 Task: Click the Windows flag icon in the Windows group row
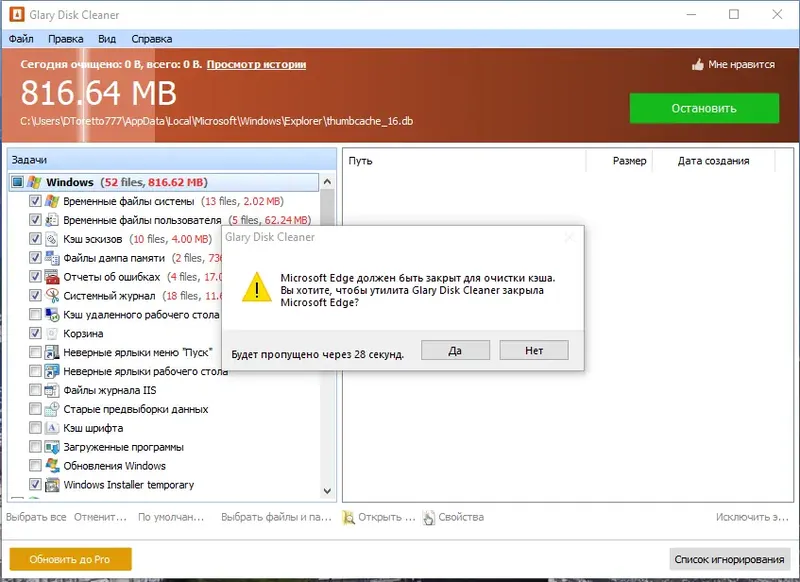coord(34,182)
